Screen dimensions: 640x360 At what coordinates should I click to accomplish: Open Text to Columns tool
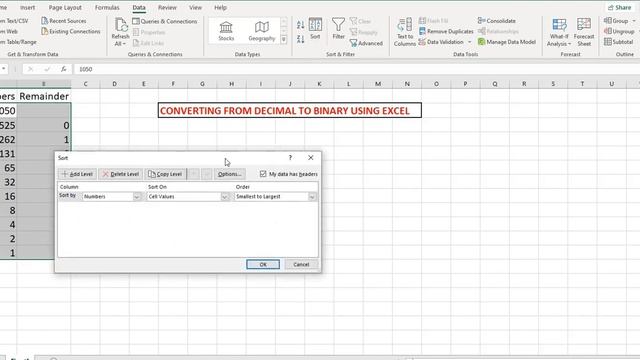click(x=404, y=32)
